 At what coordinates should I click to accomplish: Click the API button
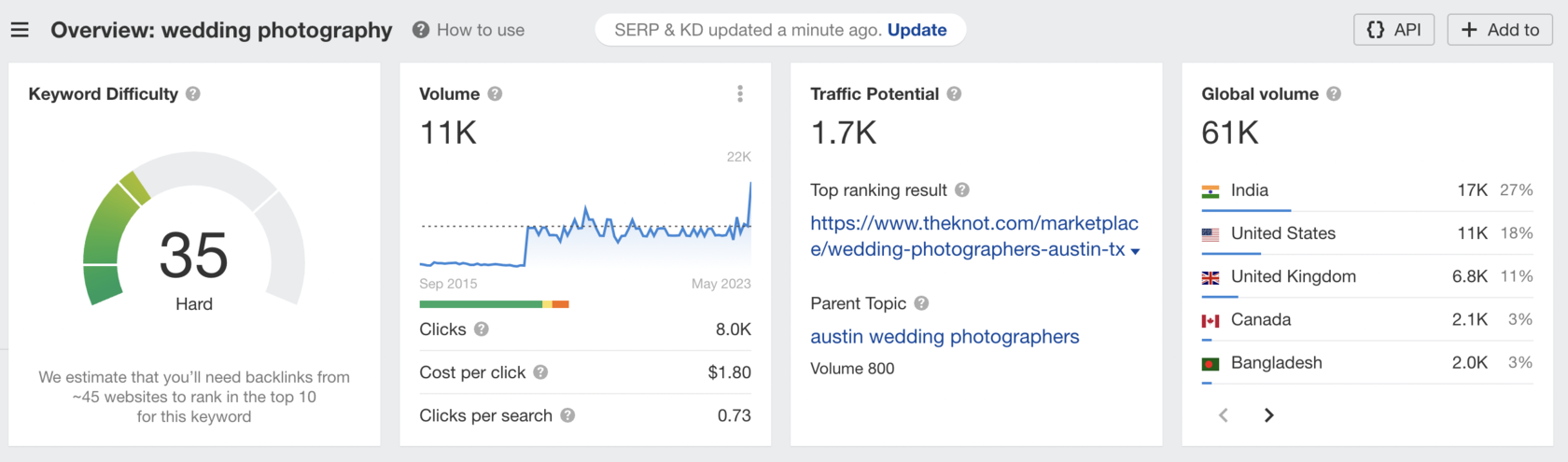(1393, 30)
